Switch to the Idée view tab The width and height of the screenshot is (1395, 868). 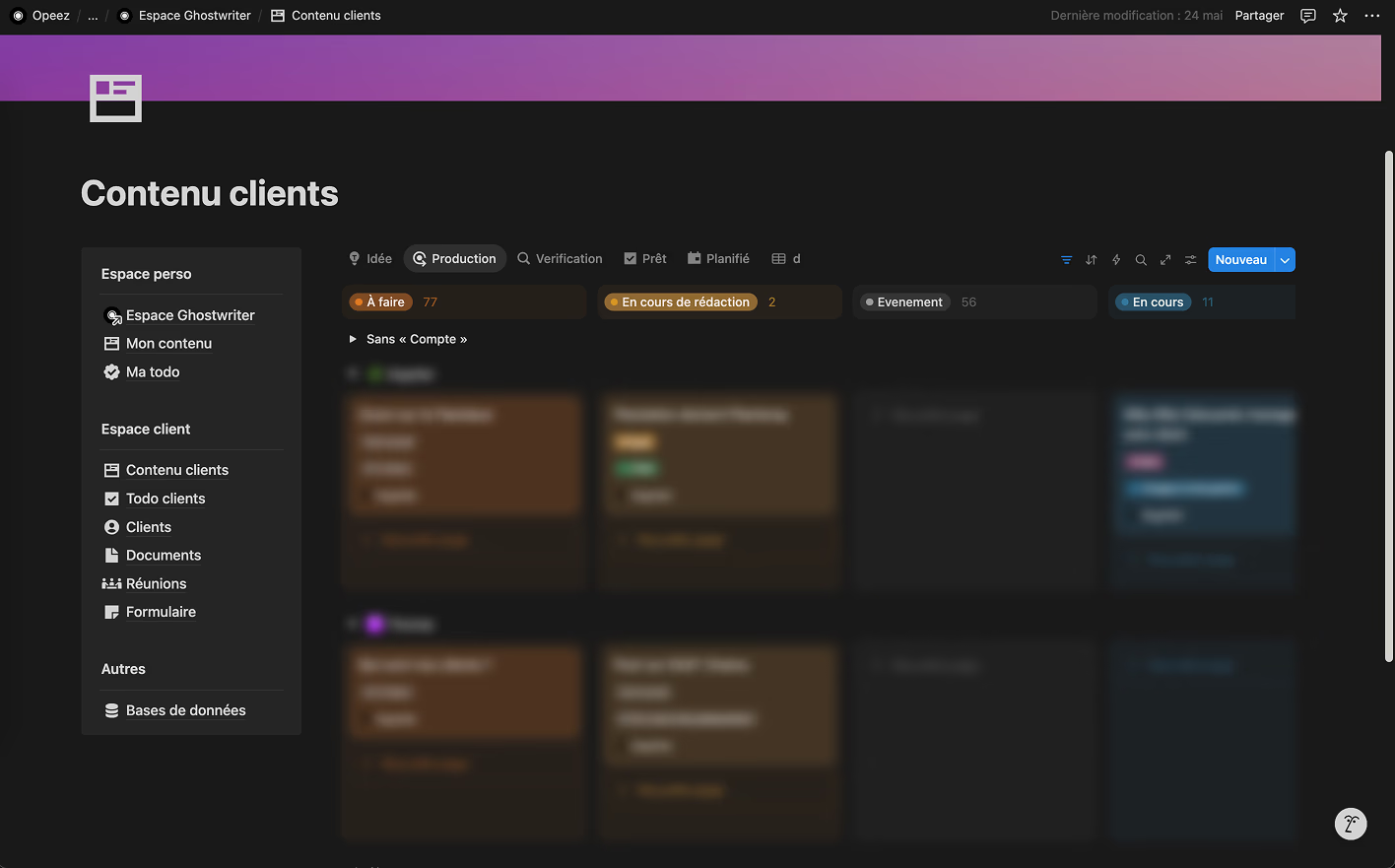(370, 259)
